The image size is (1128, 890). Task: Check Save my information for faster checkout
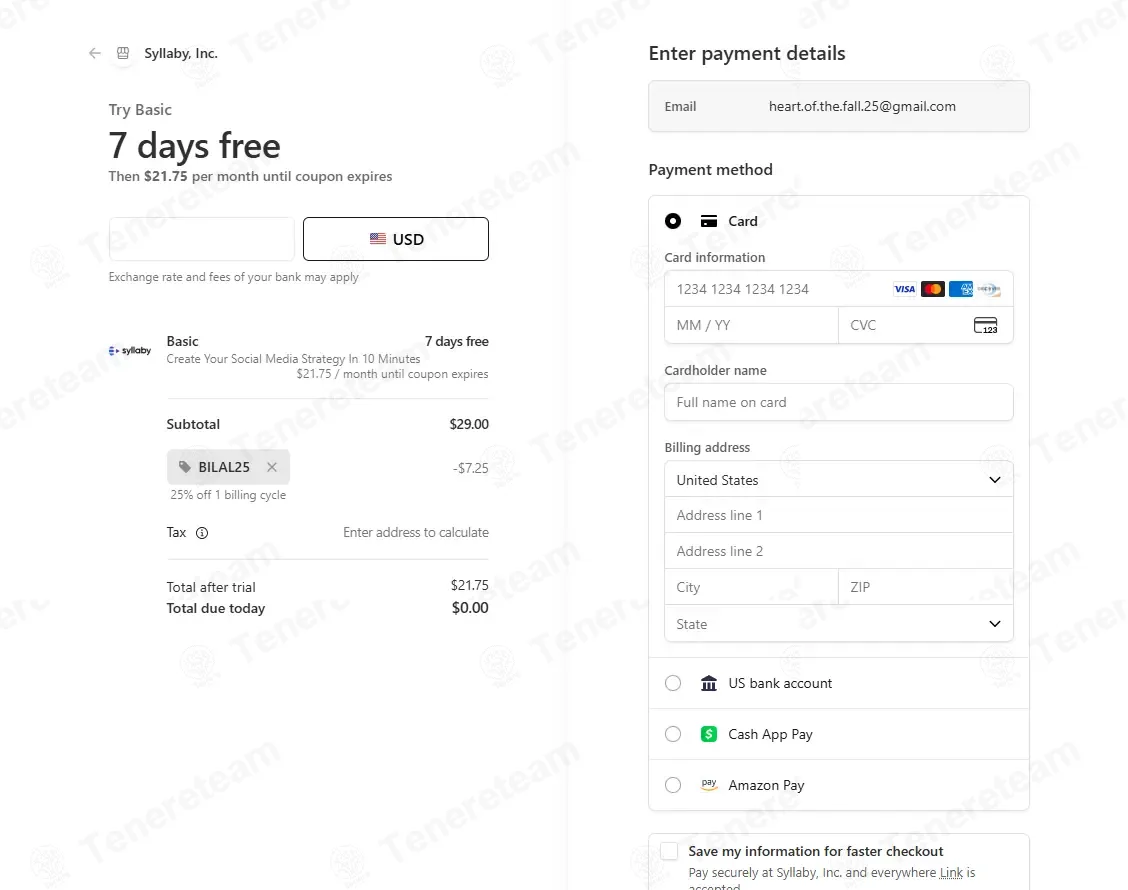point(669,851)
